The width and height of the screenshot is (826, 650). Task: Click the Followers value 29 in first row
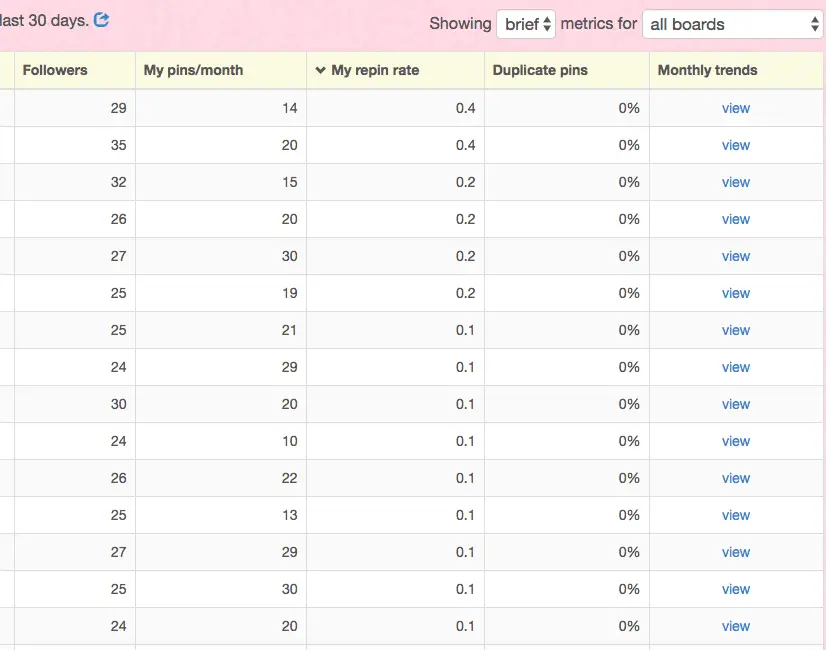click(119, 108)
